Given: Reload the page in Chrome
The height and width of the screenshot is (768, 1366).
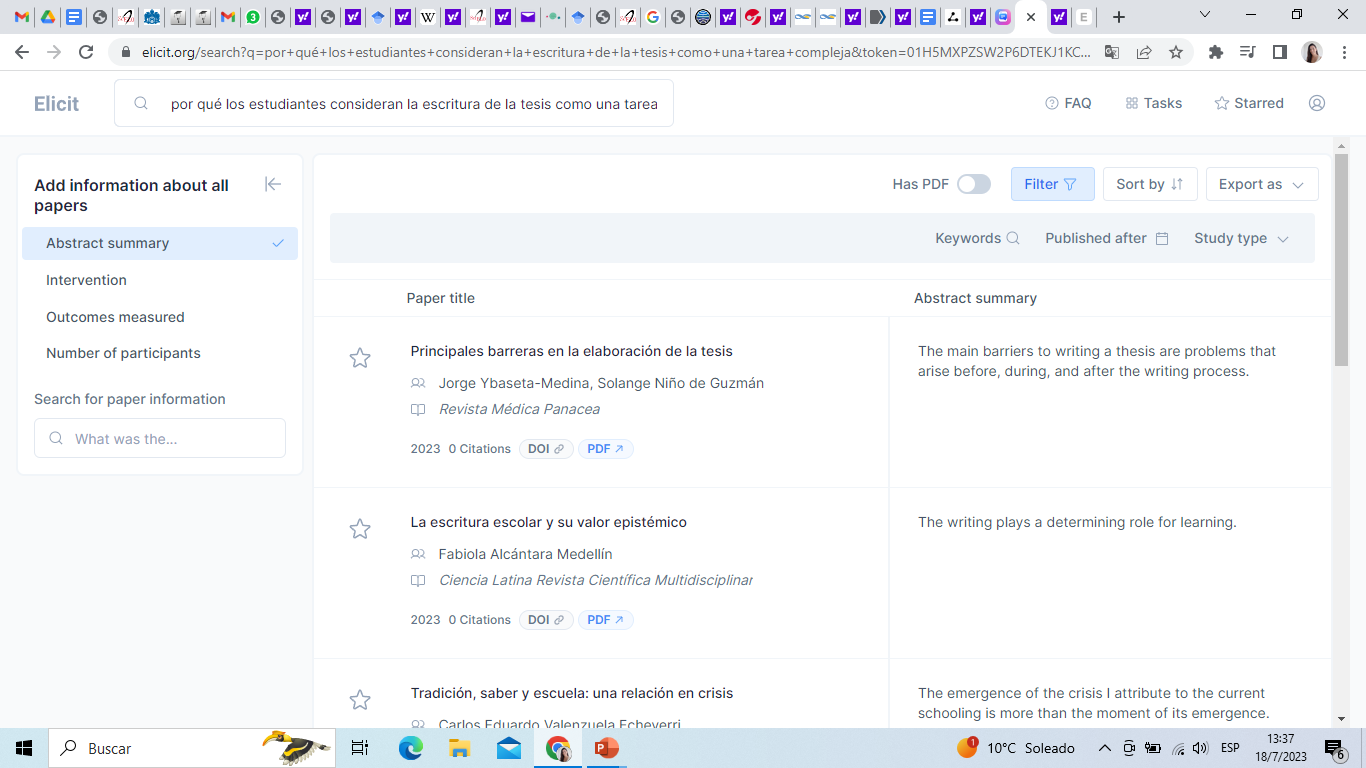Looking at the screenshot, I should click(x=86, y=52).
